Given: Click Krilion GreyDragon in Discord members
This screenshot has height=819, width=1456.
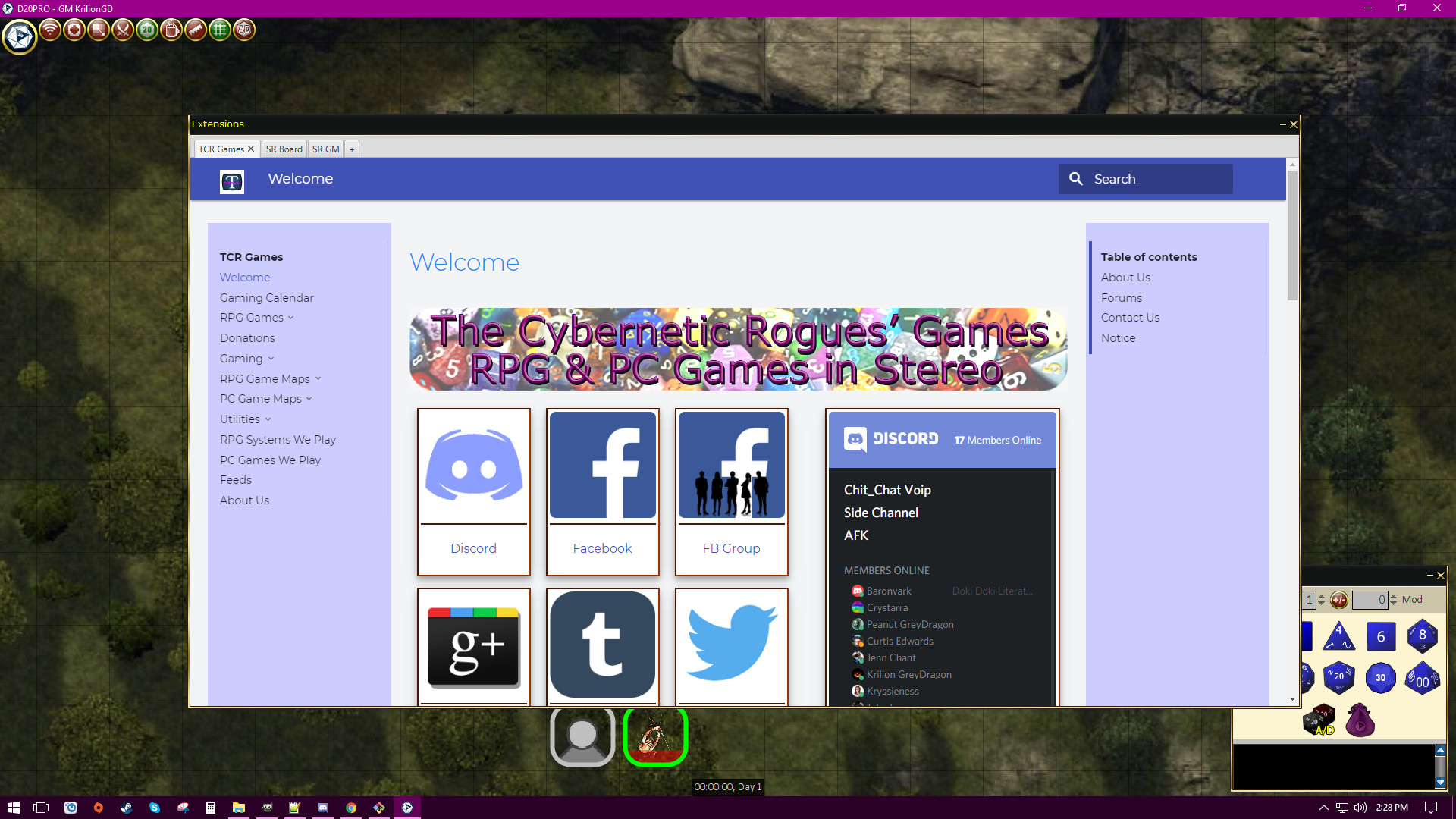Looking at the screenshot, I should coord(908,675).
